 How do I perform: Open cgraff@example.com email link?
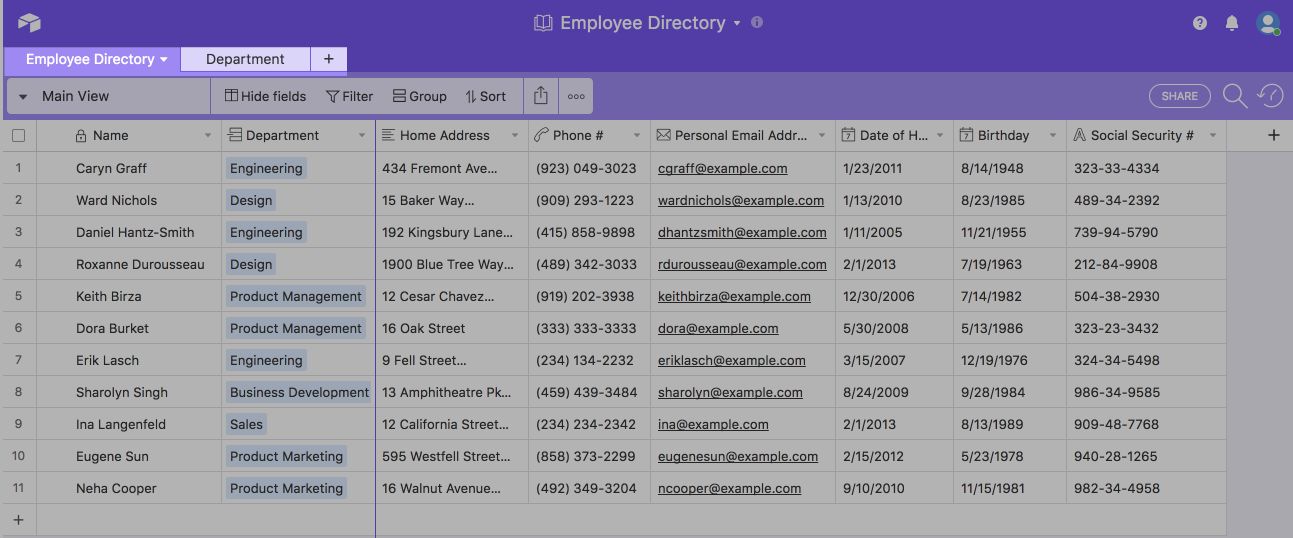722,168
